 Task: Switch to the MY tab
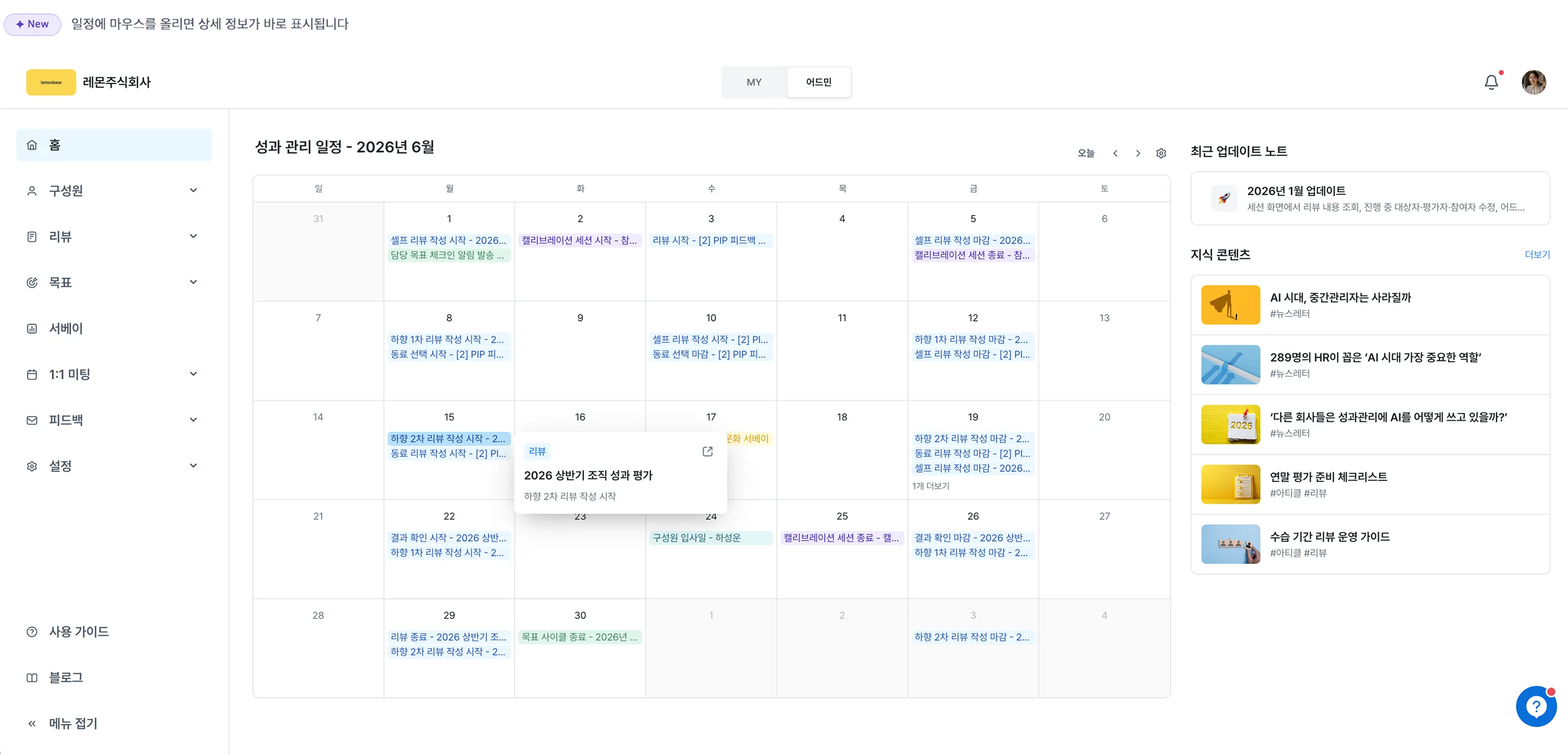point(754,82)
